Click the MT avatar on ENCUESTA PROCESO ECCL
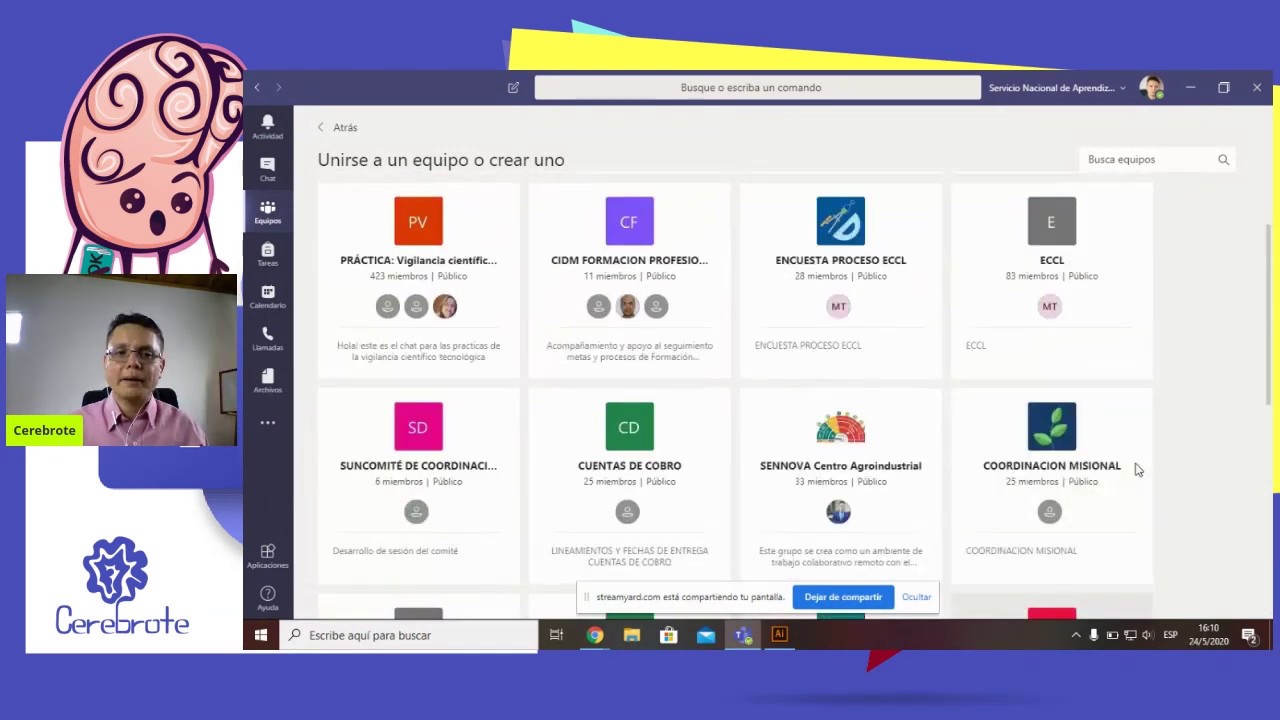Screen dimensions: 1280x720 (838, 306)
